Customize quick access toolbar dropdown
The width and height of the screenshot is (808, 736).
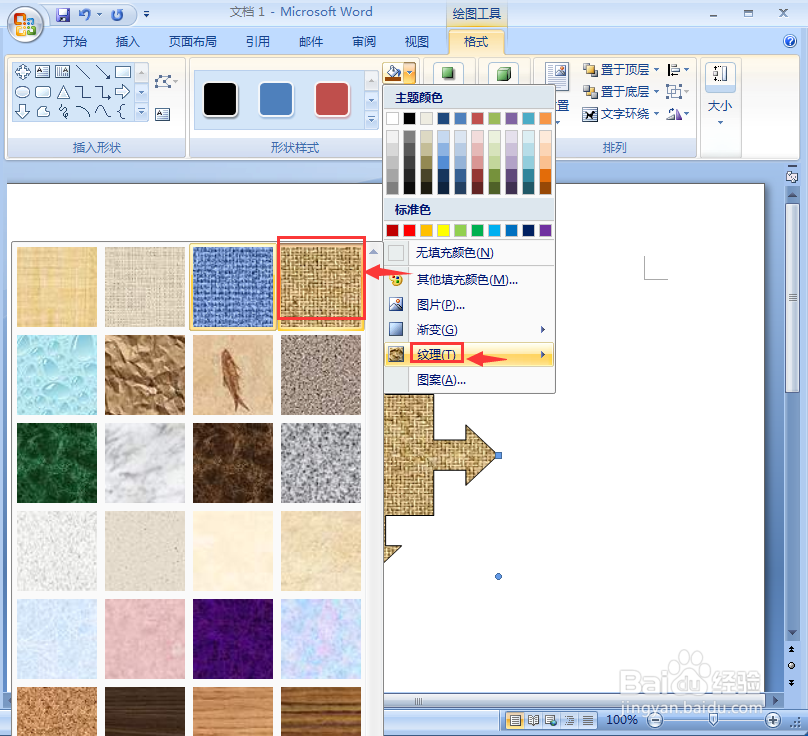click(146, 14)
